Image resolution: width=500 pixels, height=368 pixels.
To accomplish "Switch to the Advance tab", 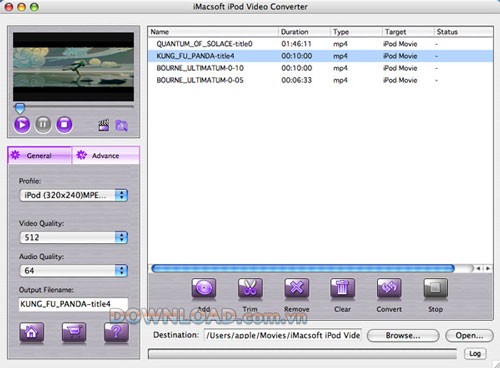I will click(x=106, y=155).
